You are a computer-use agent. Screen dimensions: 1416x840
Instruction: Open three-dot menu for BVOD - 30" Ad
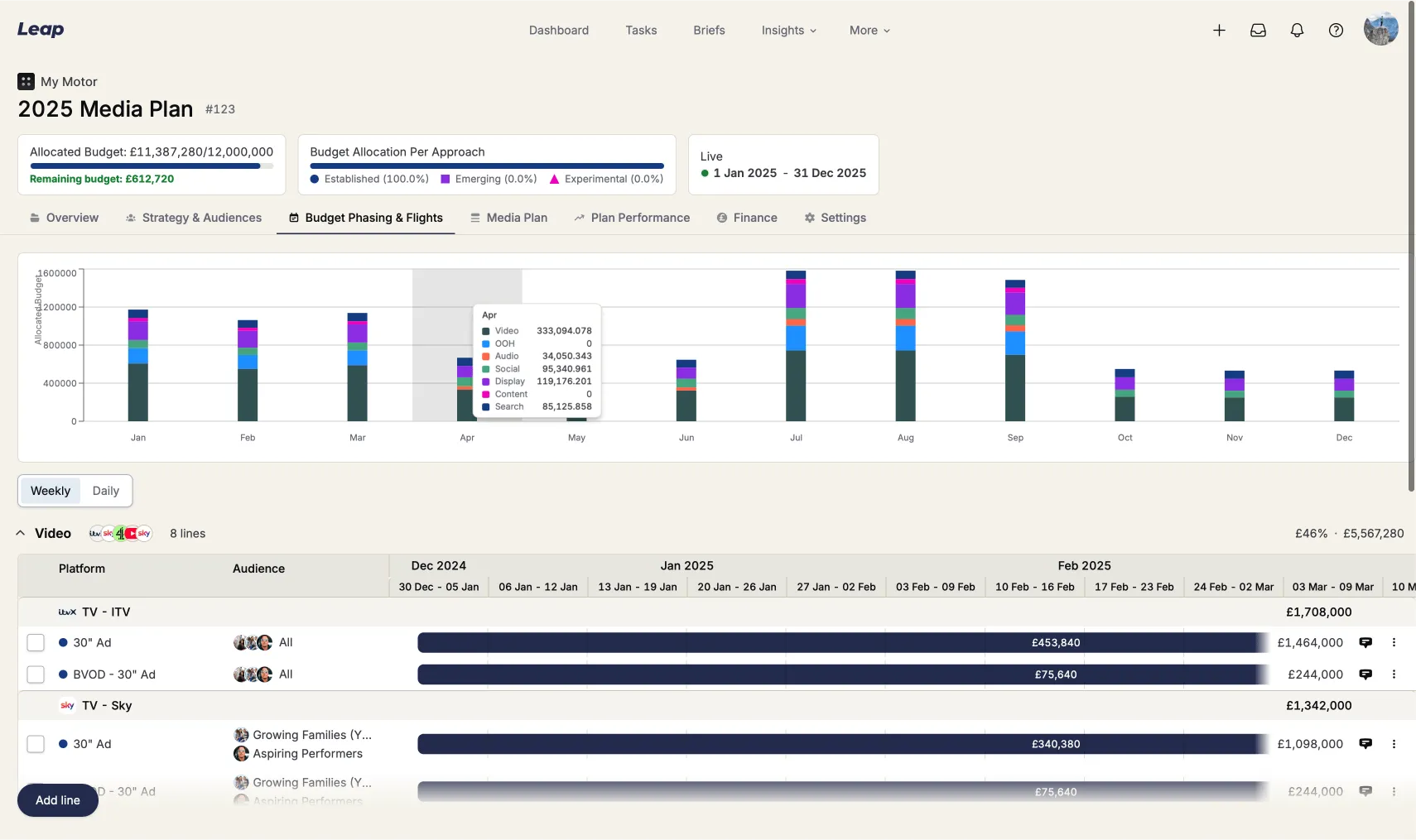[1394, 674]
